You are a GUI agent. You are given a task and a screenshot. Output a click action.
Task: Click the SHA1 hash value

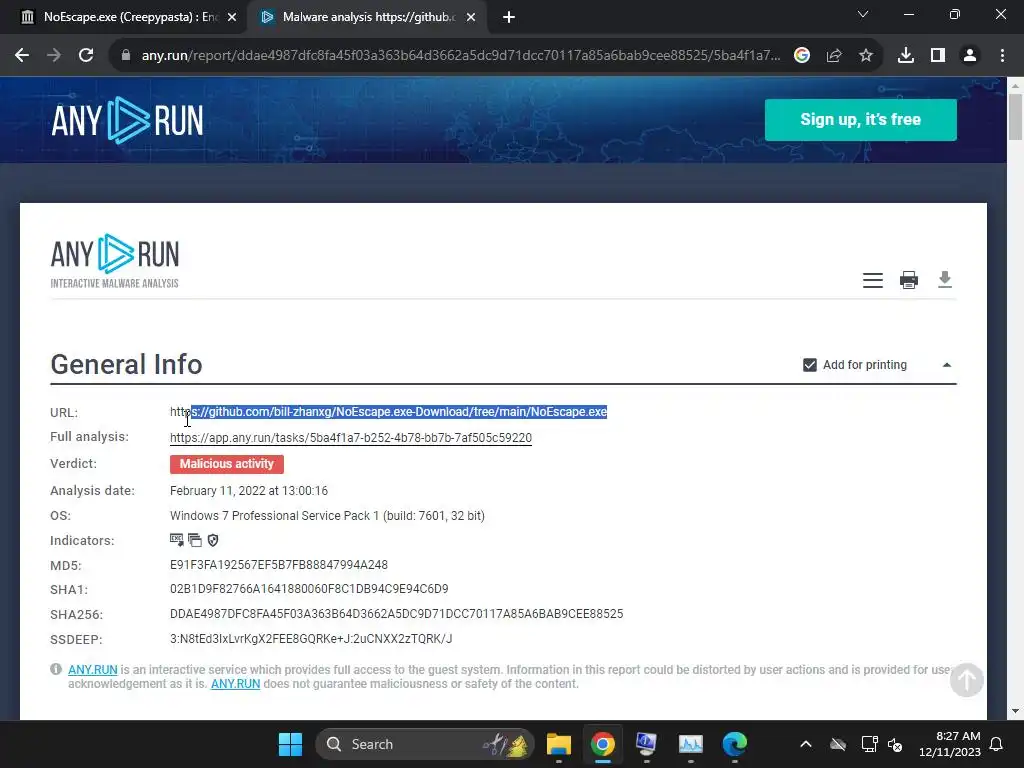[x=309, y=589]
